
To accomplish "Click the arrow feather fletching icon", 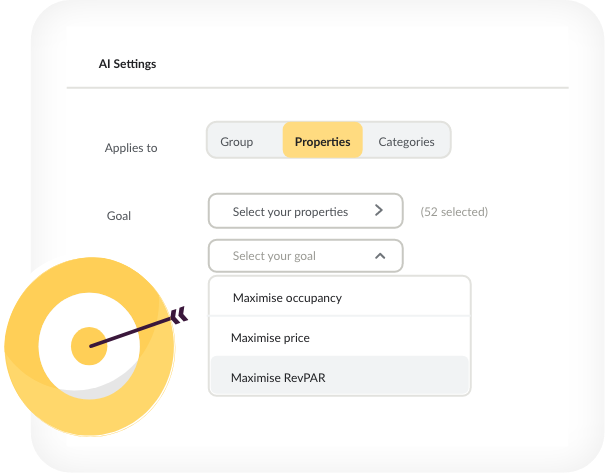I will pyautogui.click(x=179, y=315).
